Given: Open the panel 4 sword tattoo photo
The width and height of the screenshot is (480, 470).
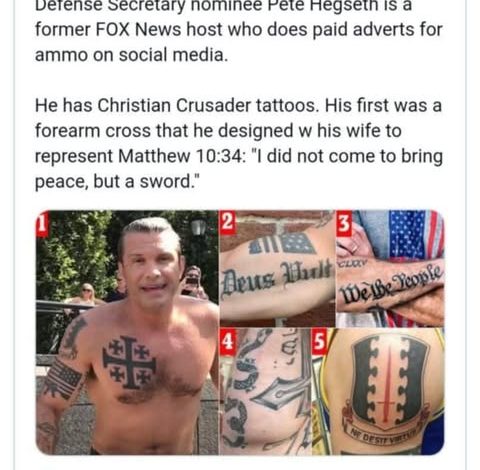Looking at the screenshot, I should click(265, 391).
